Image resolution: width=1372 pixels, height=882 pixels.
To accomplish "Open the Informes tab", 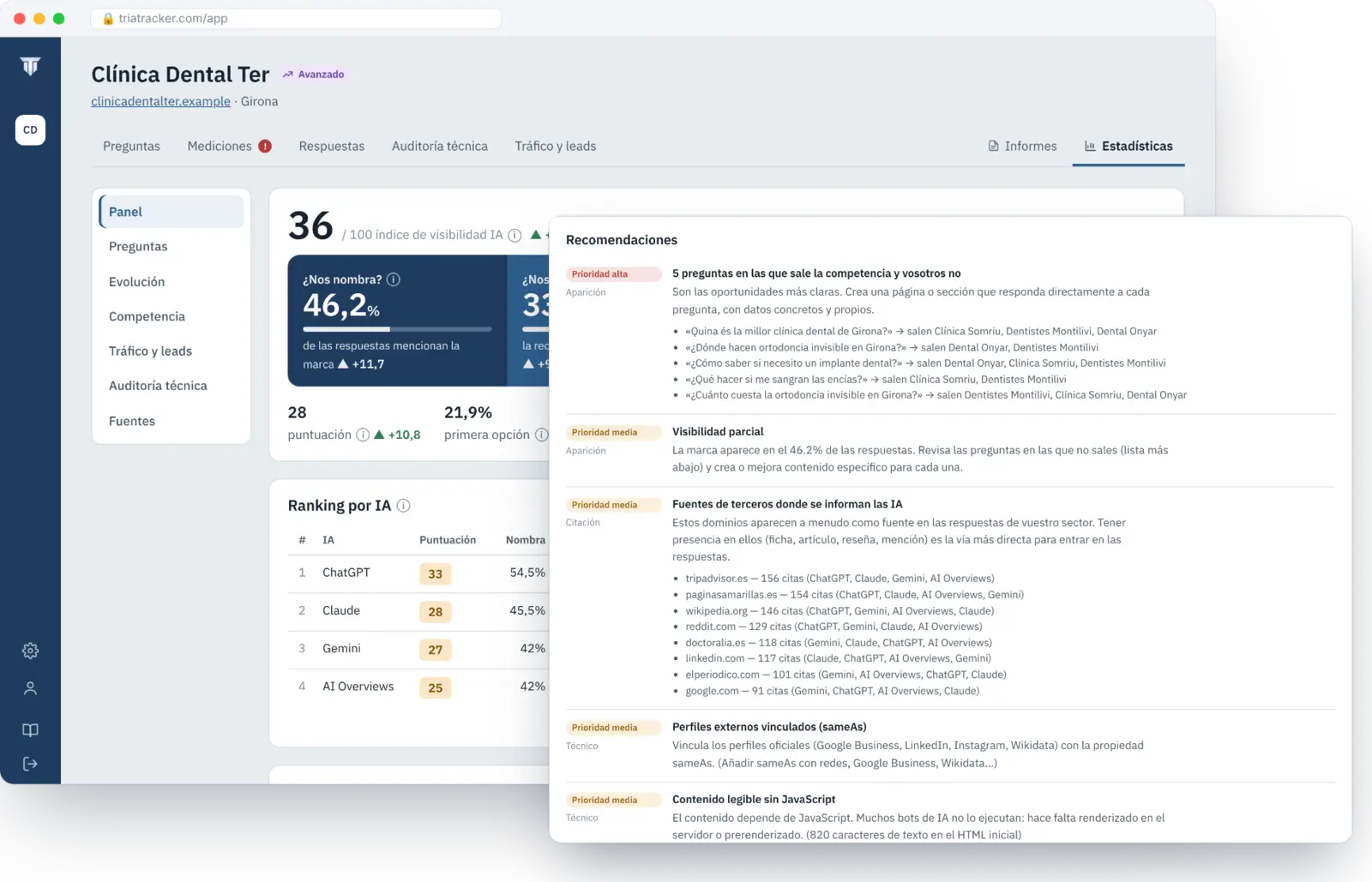I will (x=1022, y=146).
